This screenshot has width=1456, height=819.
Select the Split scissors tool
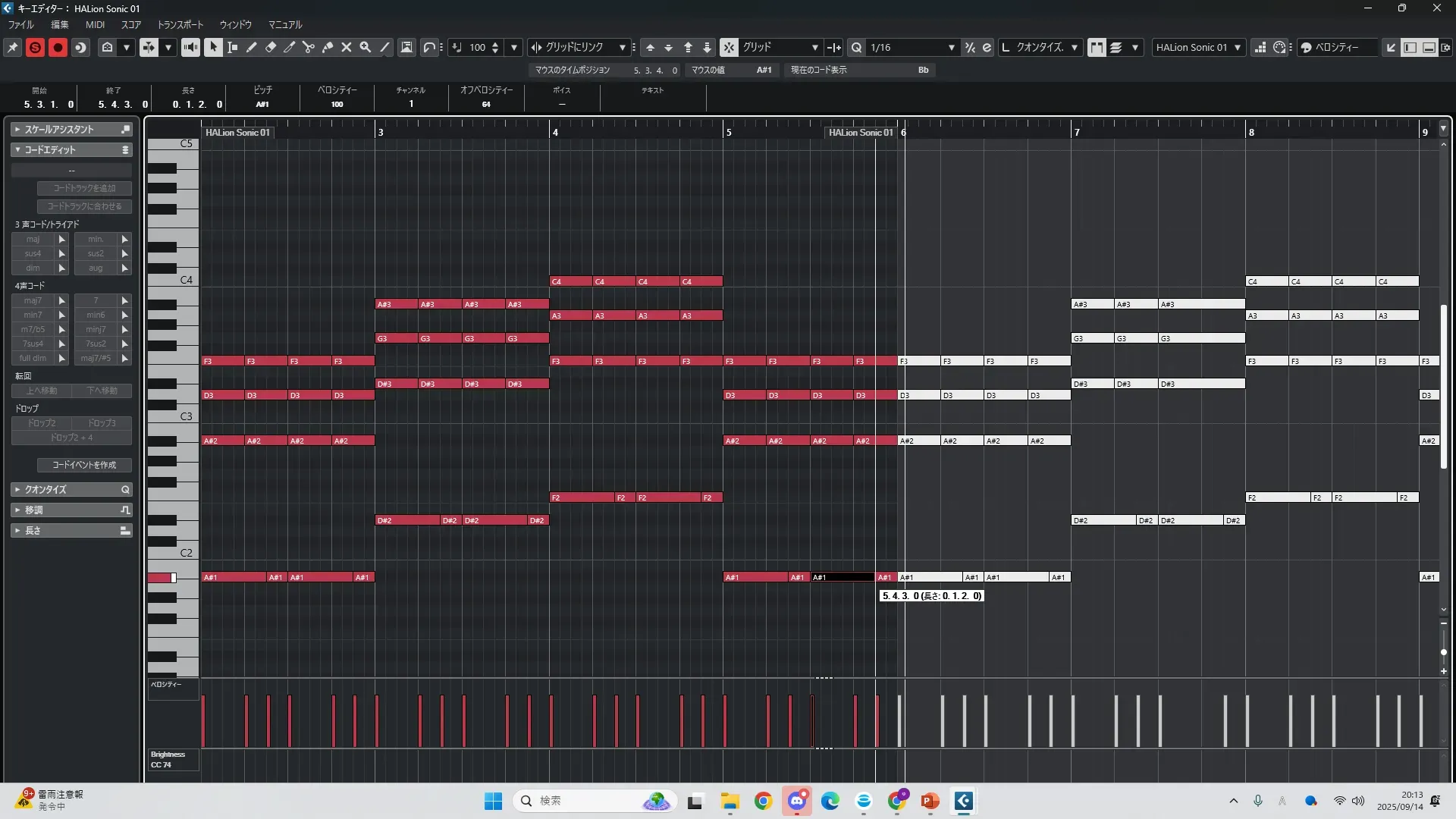click(309, 47)
